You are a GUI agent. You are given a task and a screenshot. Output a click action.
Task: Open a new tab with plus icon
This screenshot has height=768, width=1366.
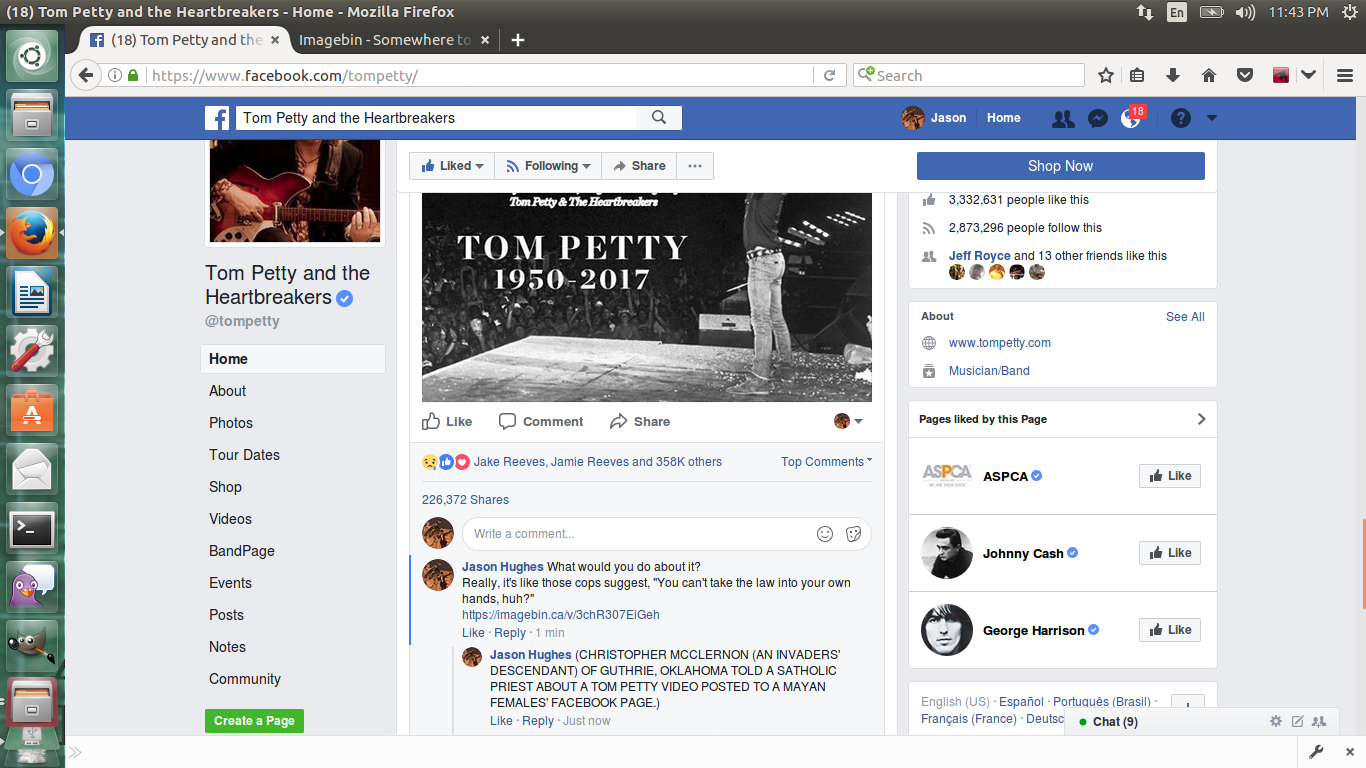(x=517, y=40)
